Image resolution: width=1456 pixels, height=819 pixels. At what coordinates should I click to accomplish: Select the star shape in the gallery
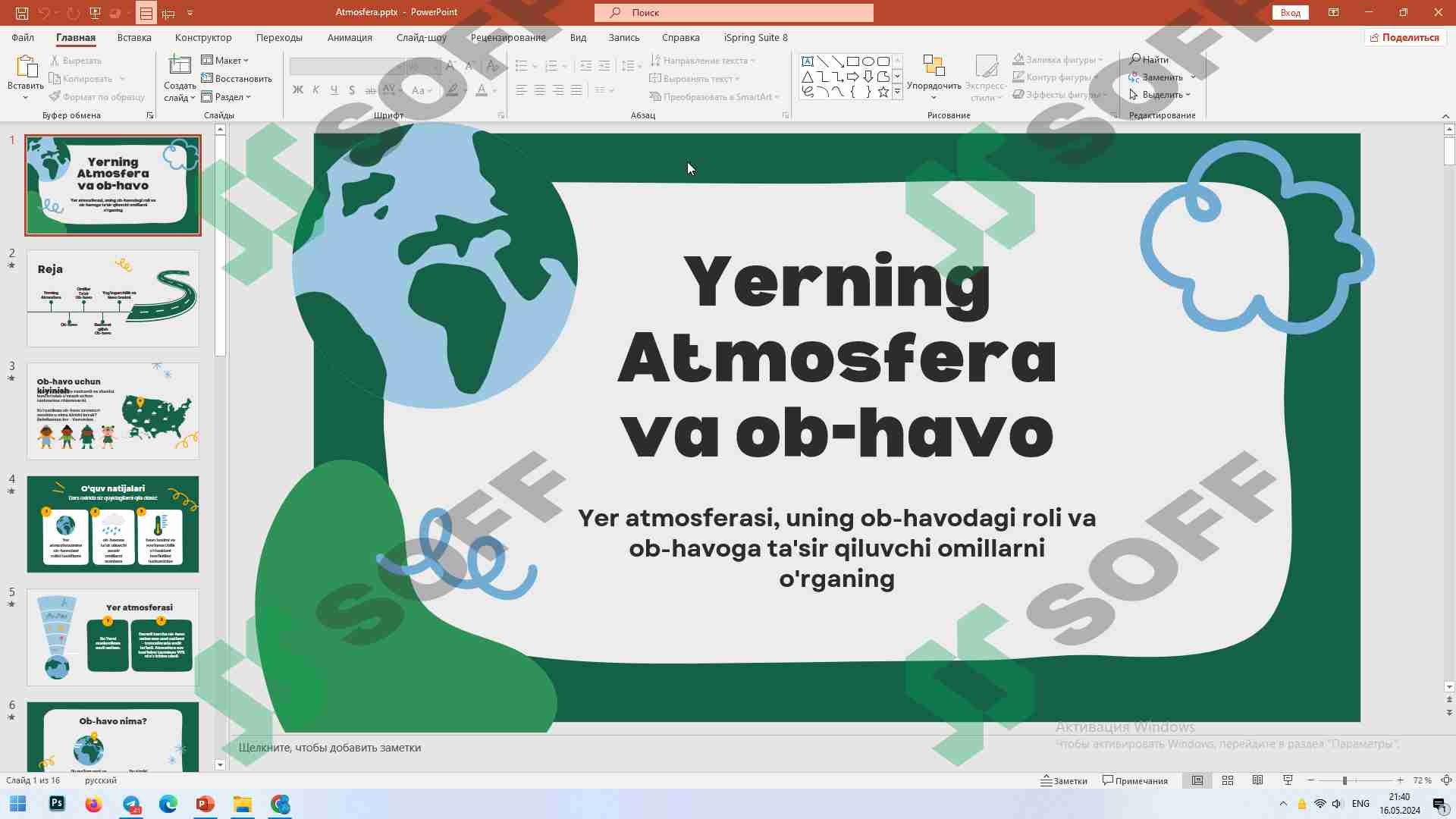[x=883, y=92]
